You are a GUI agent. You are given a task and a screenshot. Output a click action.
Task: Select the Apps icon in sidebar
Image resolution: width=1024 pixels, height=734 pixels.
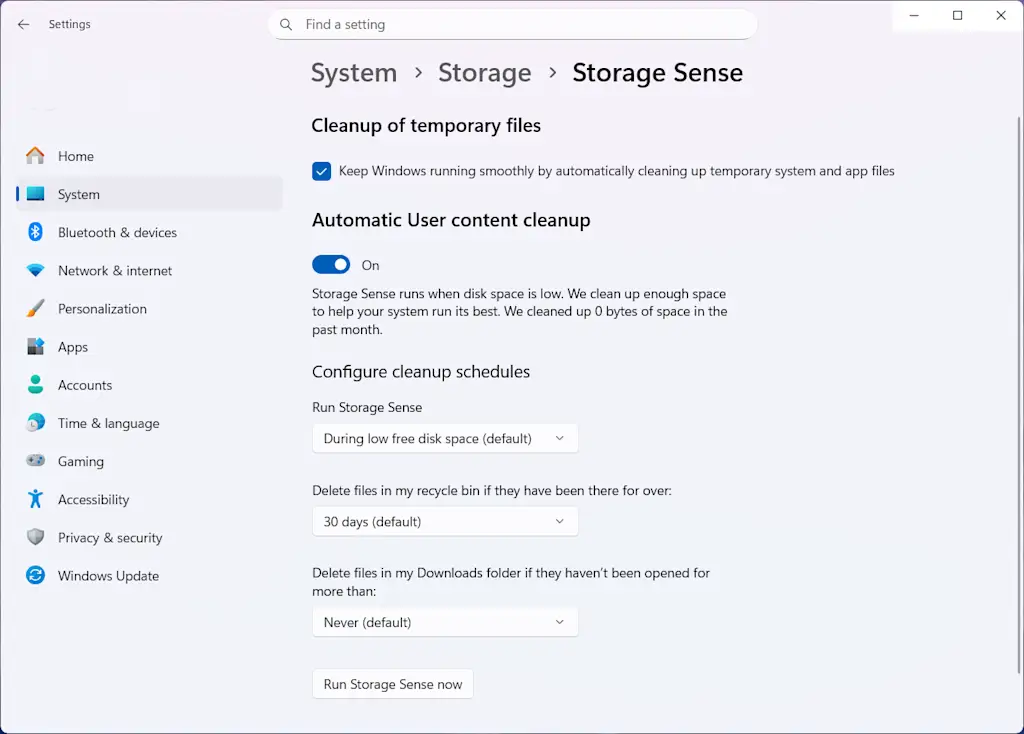point(36,347)
